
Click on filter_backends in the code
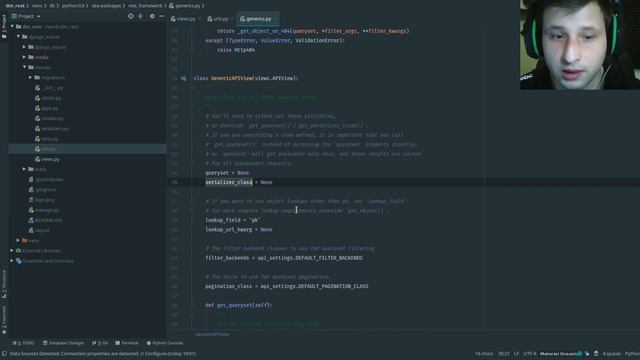pyautogui.click(x=227, y=258)
